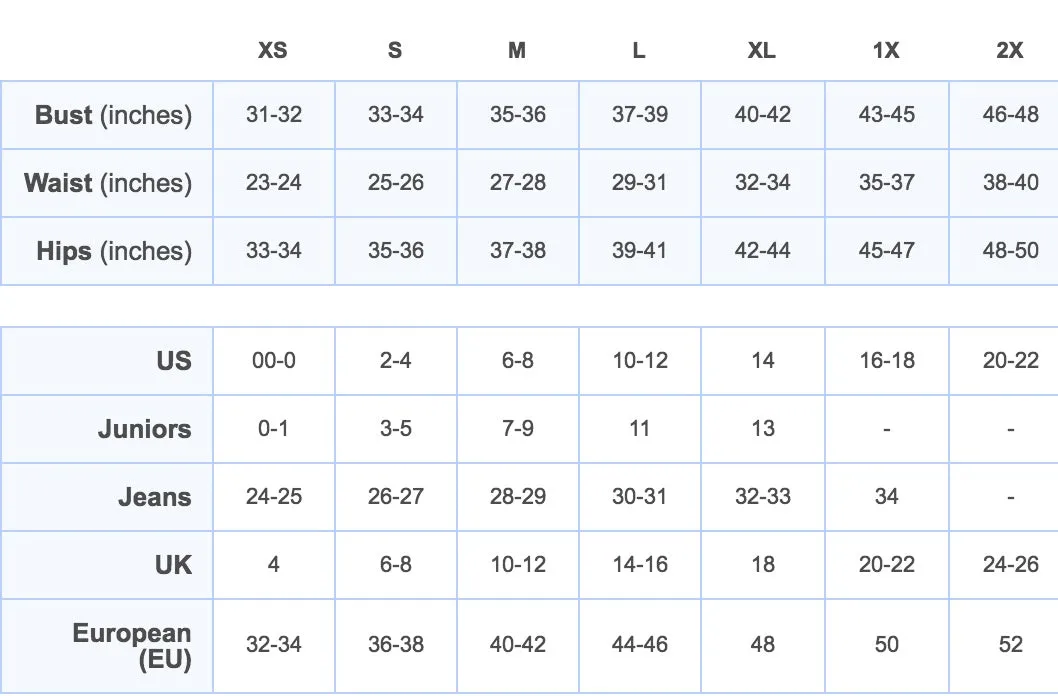Click Jeans cell reading 32-33
The image size is (1058, 696).
(x=762, y=497)
